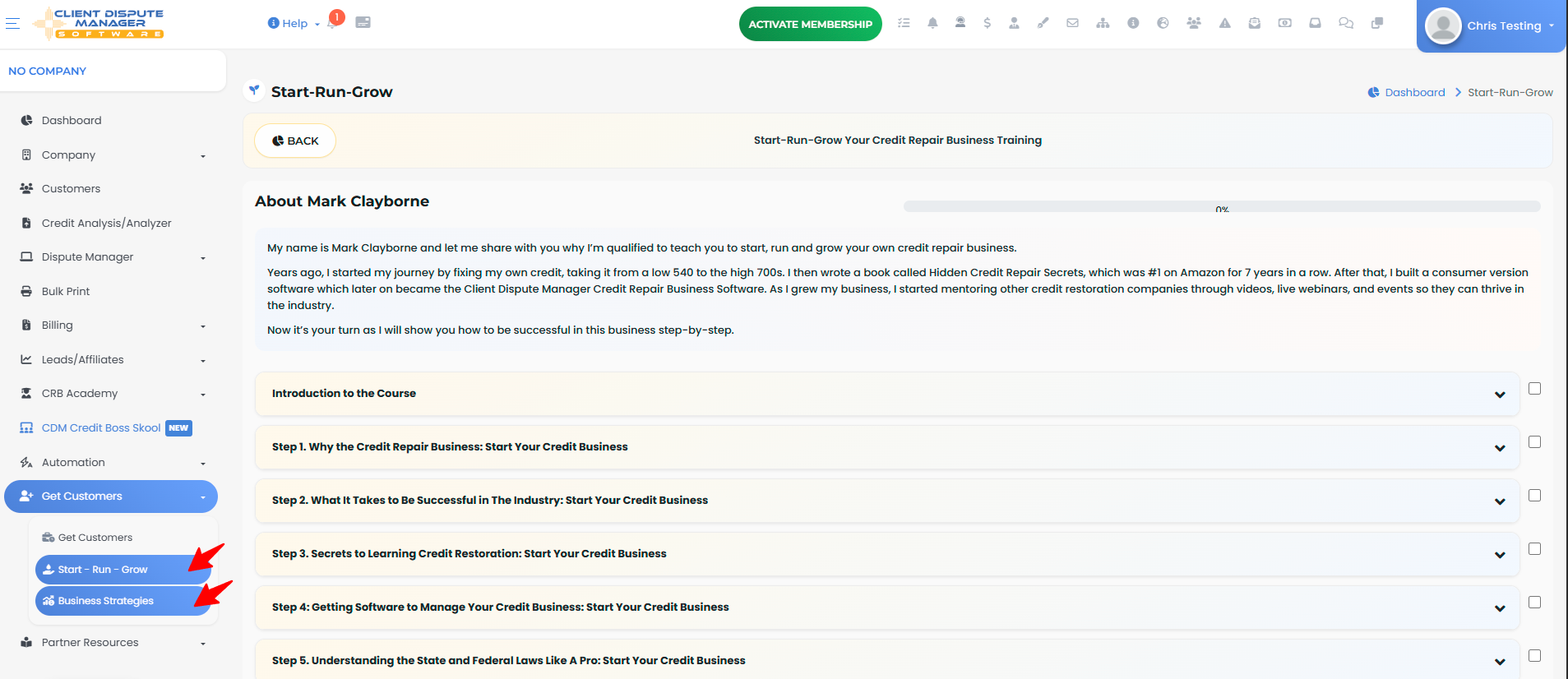Open the globe icon in top toolbar
The image size is (1568, 679).
coord(1163,23)
